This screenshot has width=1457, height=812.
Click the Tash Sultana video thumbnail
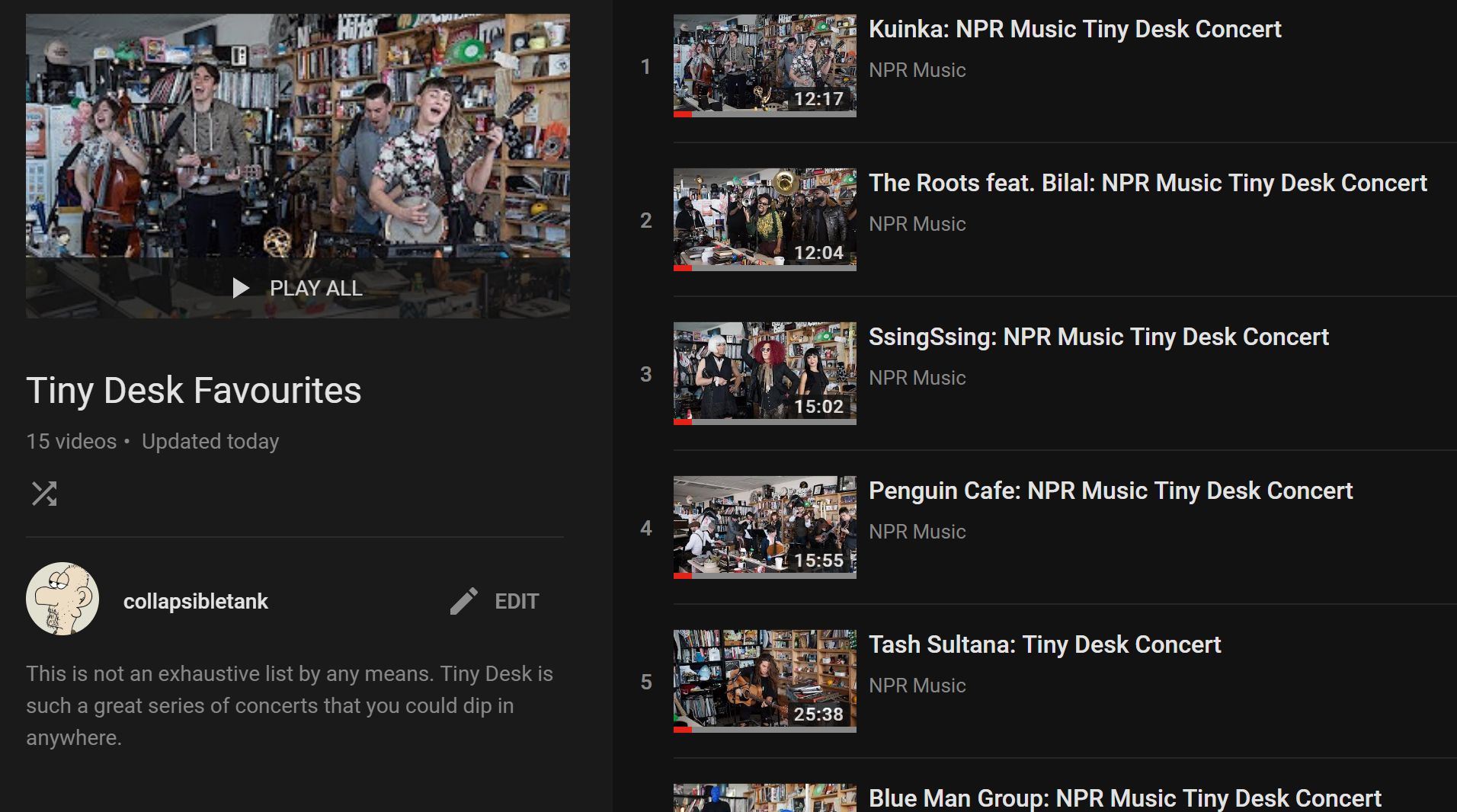[x=764, y=681]
